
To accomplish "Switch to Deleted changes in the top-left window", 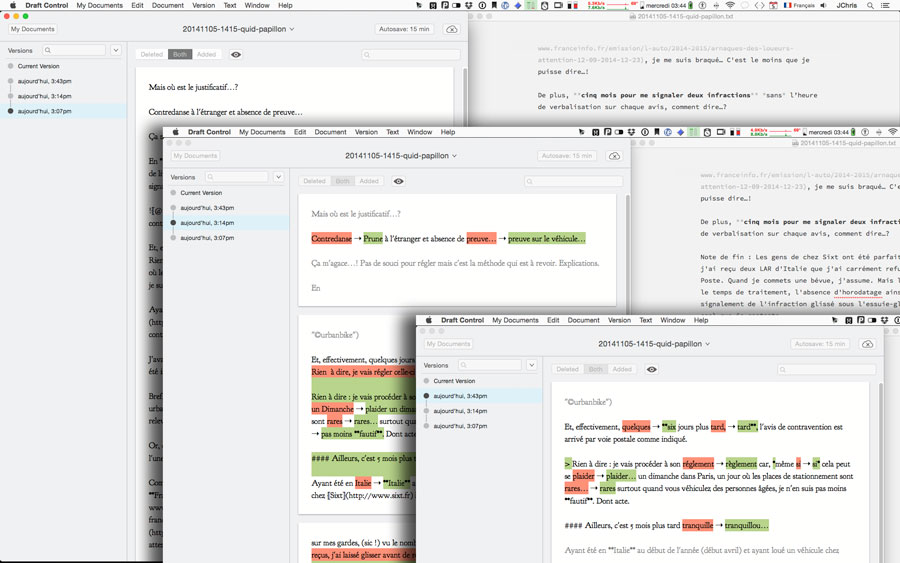I will 152,55.
